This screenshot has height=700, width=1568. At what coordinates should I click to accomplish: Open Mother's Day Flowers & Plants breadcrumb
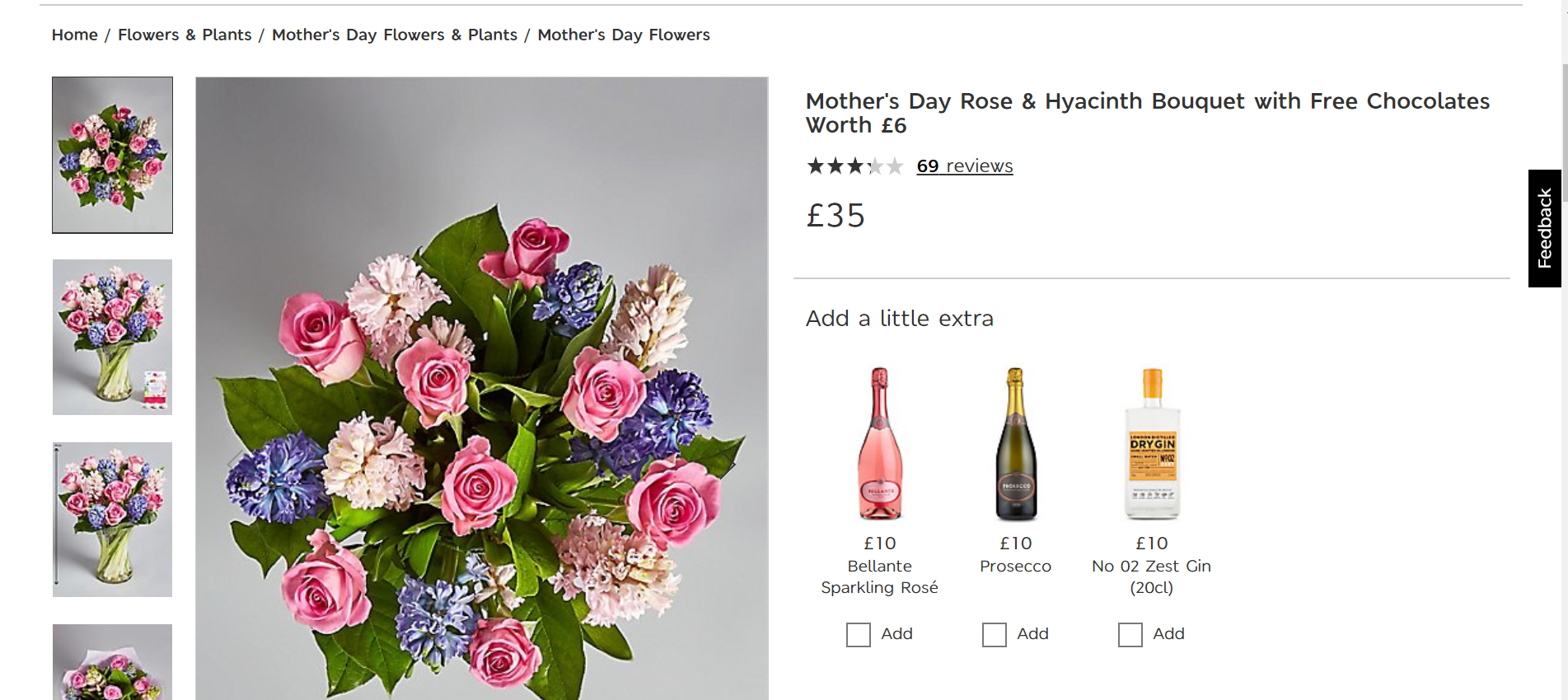pos(395,35)
